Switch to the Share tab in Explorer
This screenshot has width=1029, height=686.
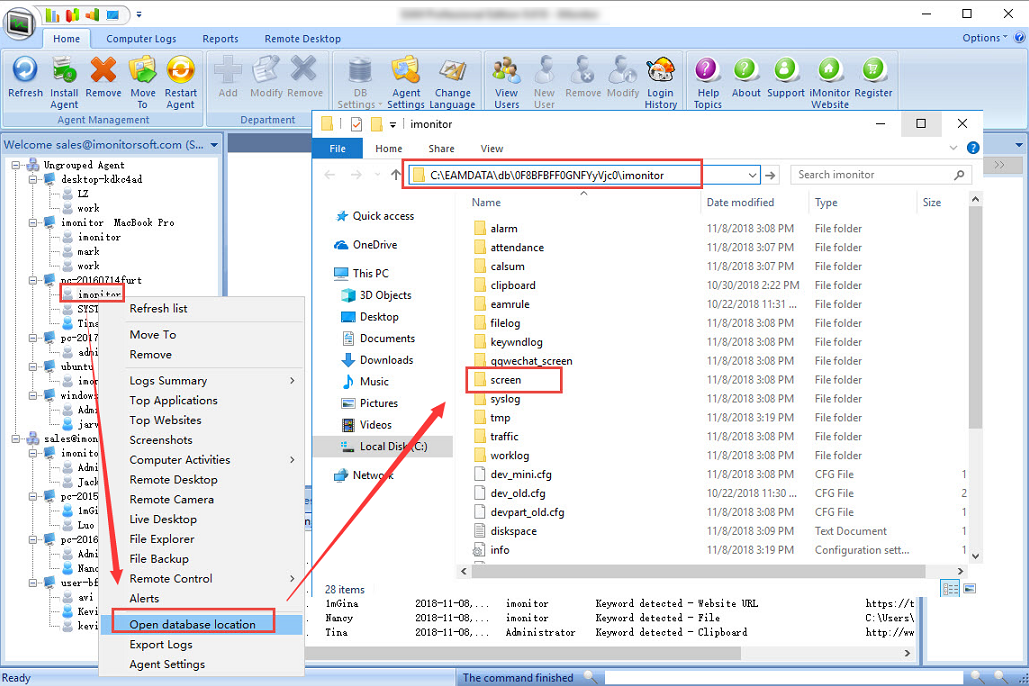click(x=442, y=149)
